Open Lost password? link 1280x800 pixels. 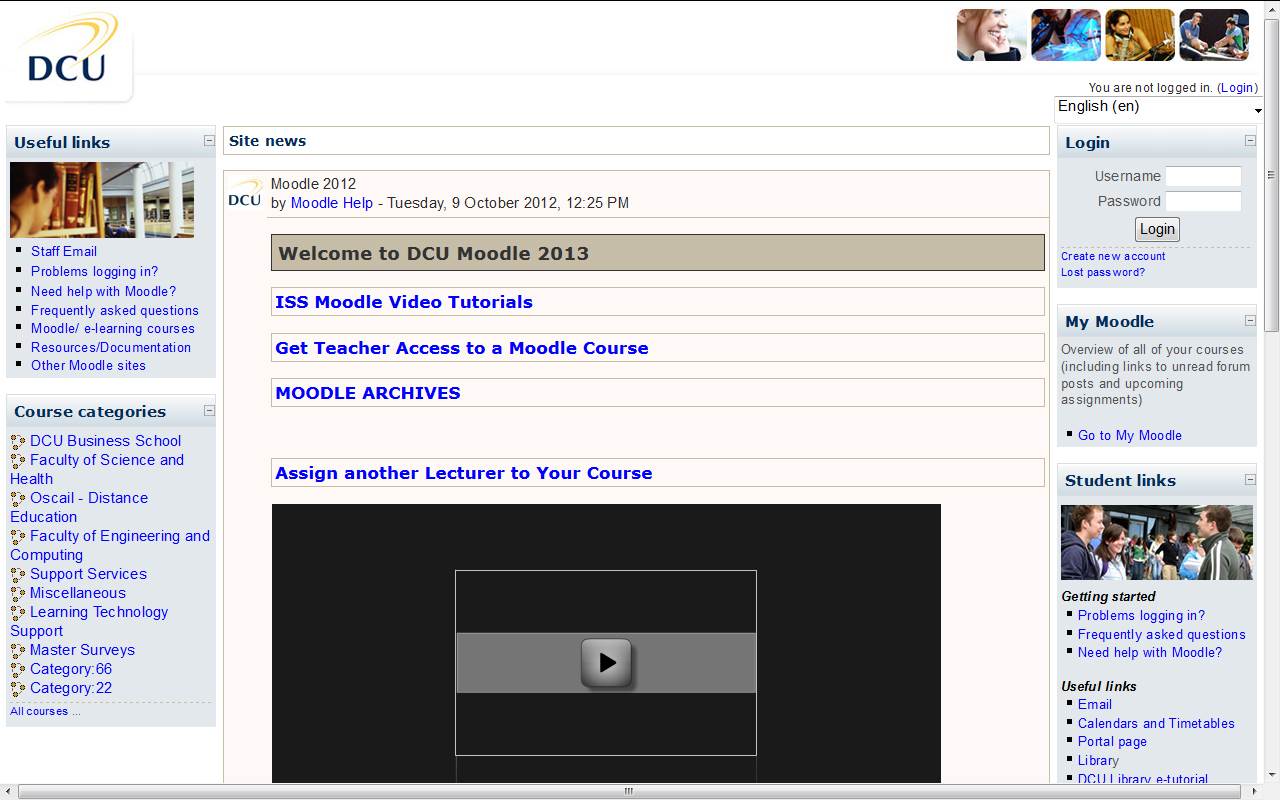tap(1103, 272)
